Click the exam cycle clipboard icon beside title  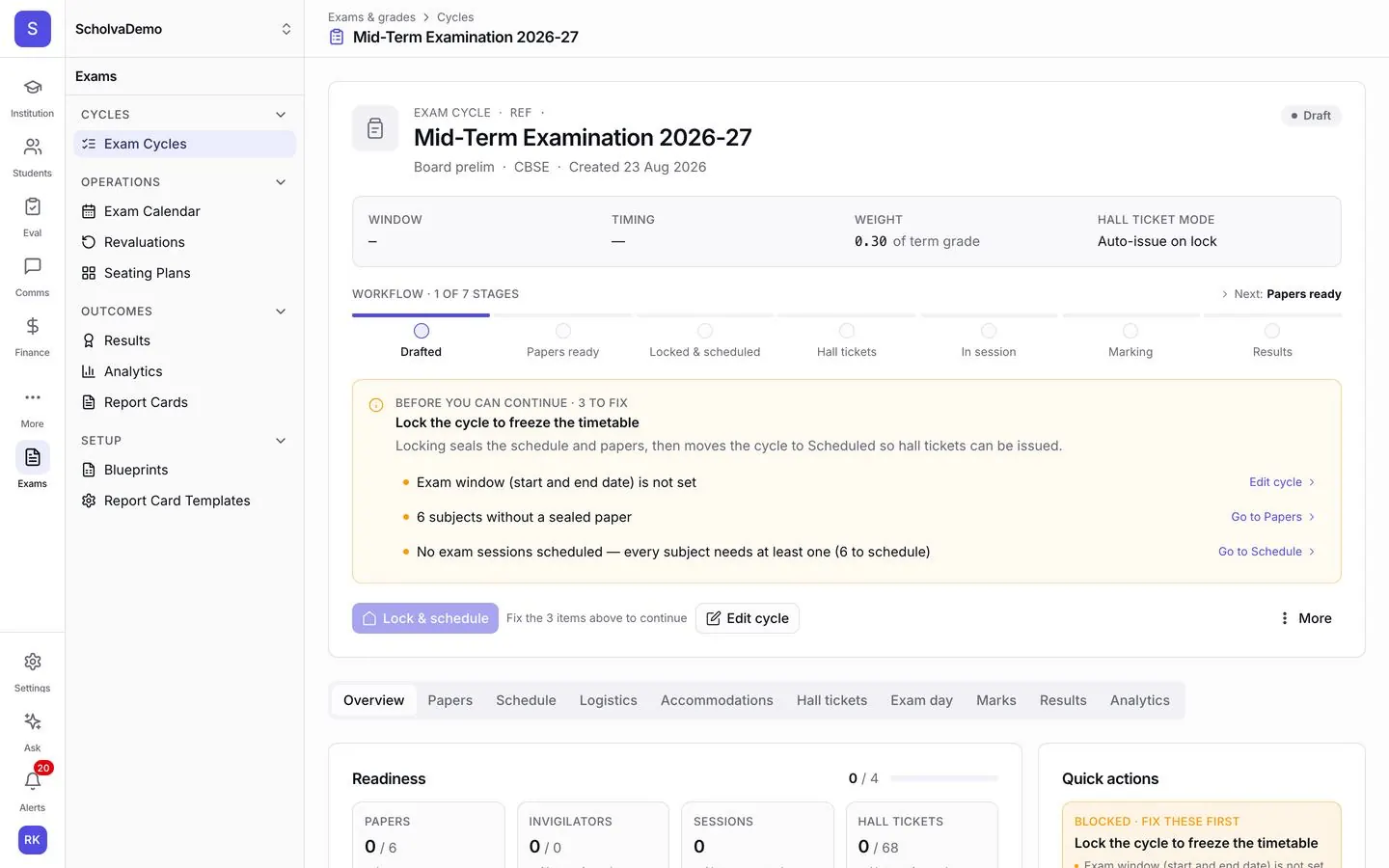coord(375,128)
